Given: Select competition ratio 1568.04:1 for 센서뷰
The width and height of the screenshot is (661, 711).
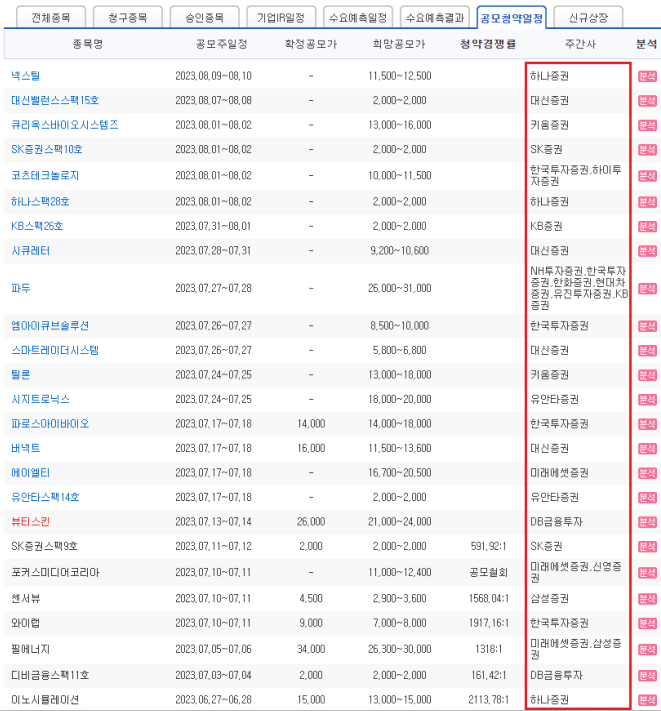Looking at the screenshot, I should (489, 599).
